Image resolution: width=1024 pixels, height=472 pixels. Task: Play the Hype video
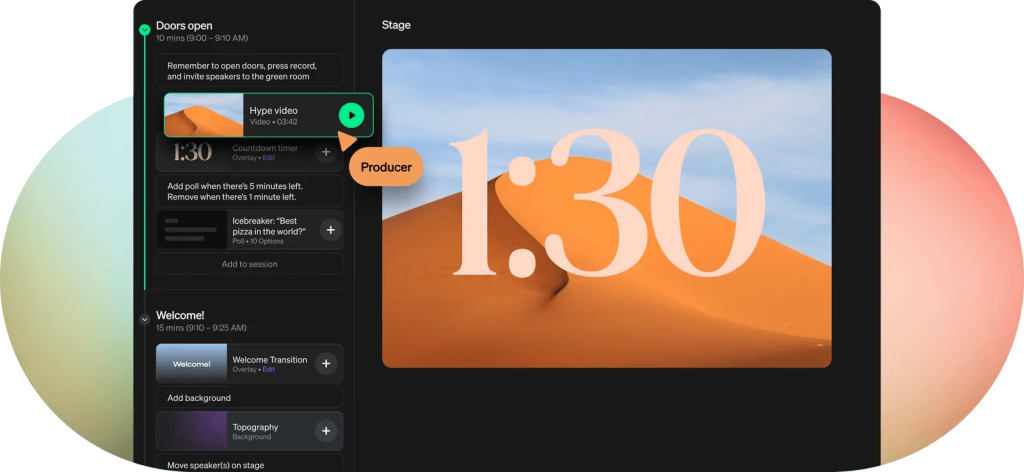point(351,116)
